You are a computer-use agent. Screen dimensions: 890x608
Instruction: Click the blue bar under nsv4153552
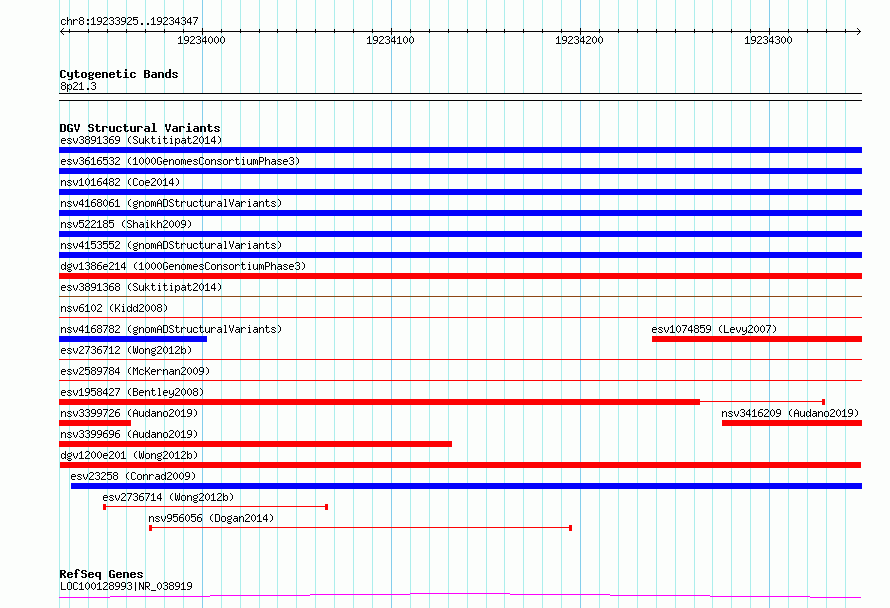(460, 255)
